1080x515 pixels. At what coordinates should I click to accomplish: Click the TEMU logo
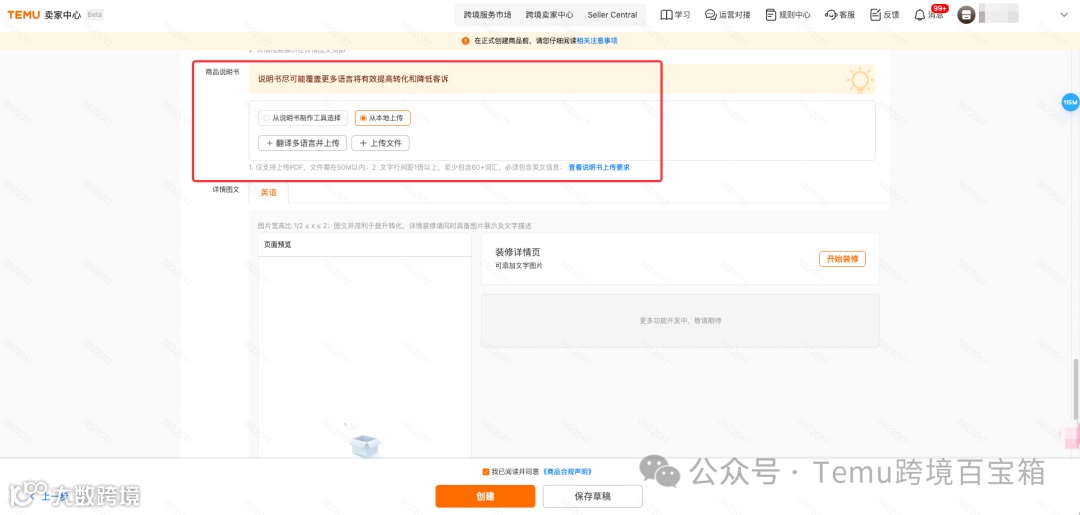(x=23, y=14)
